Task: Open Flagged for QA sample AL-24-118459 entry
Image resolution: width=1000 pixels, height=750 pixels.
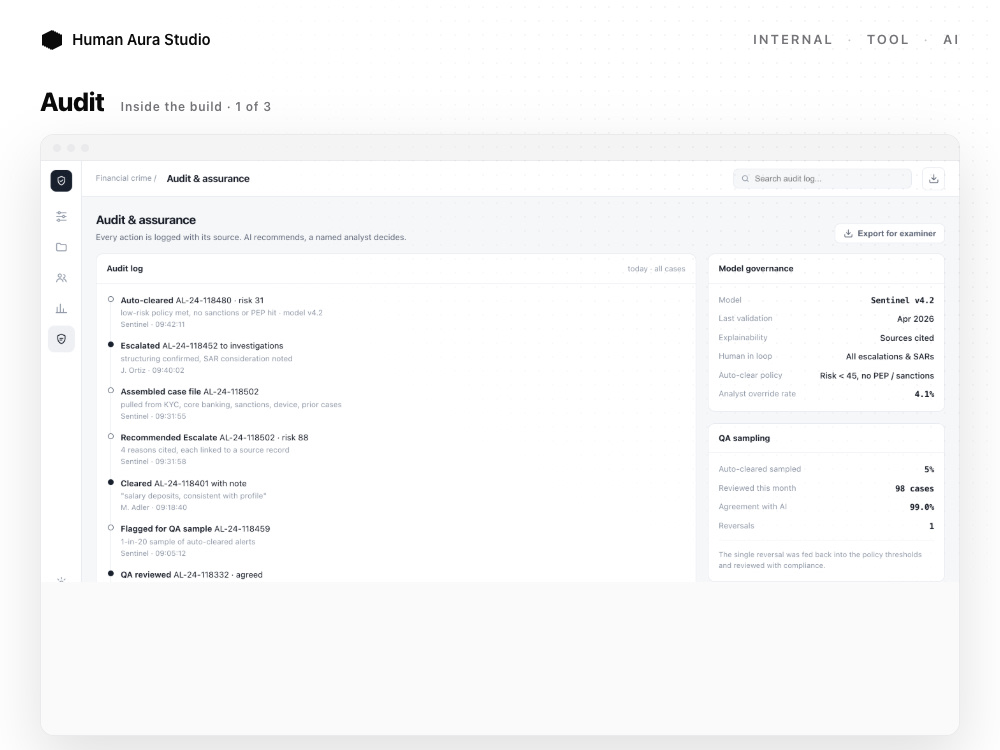Action: tap(195, 541)
